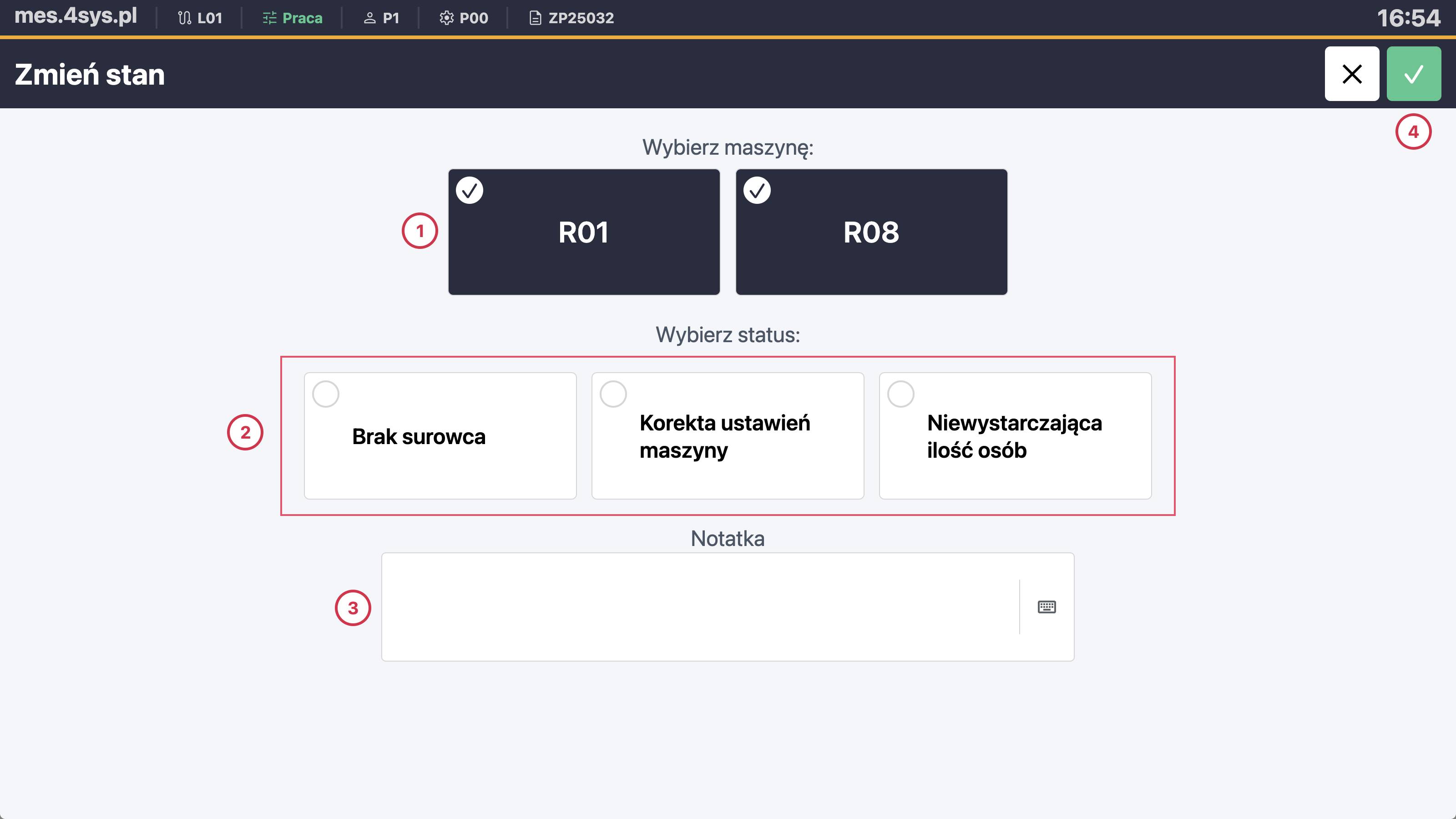Click the person icon beside P1
Screen dimensions: 1456x819
[x=369, y=18]
